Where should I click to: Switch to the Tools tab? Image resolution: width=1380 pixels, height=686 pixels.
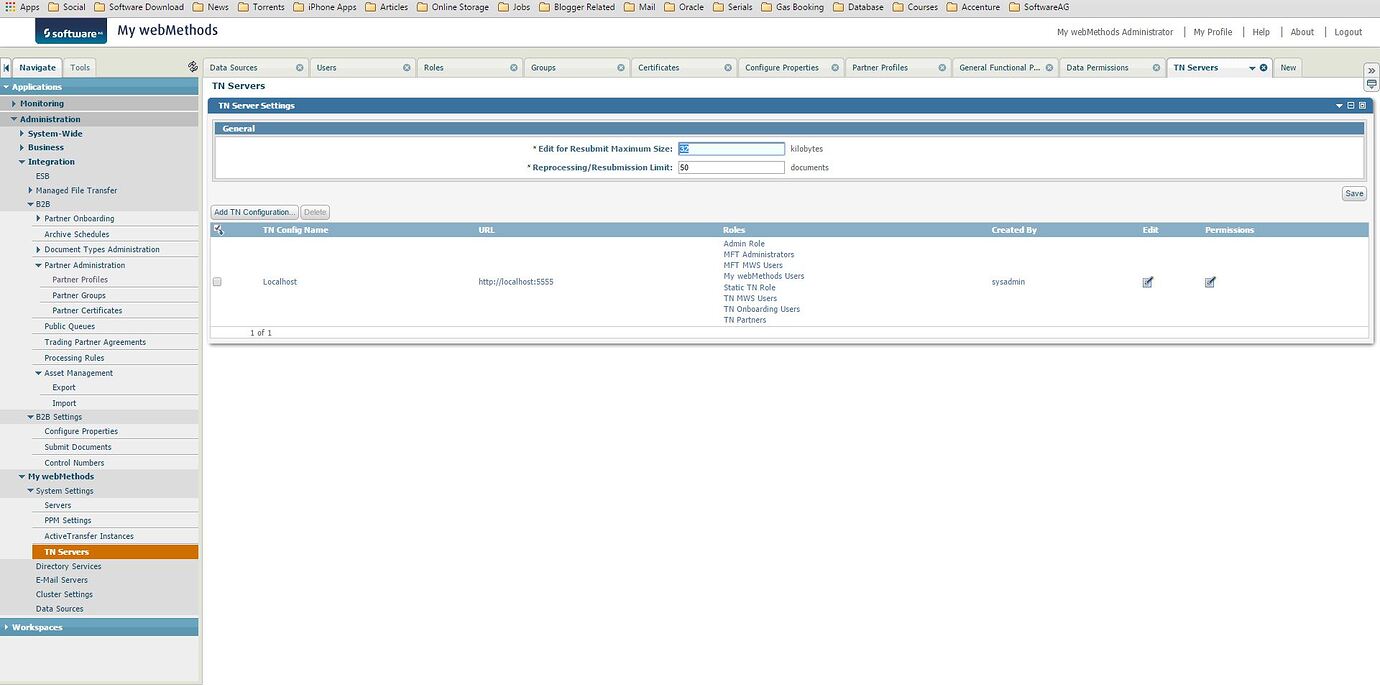(x=80, y=68)
